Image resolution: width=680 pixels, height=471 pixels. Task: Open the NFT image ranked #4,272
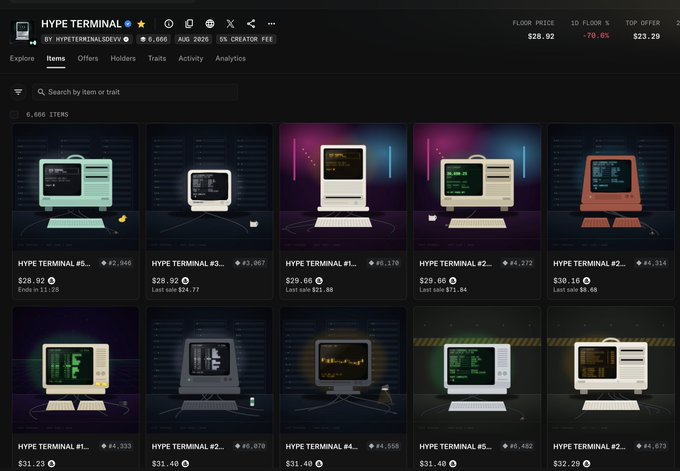coord(477,187)
